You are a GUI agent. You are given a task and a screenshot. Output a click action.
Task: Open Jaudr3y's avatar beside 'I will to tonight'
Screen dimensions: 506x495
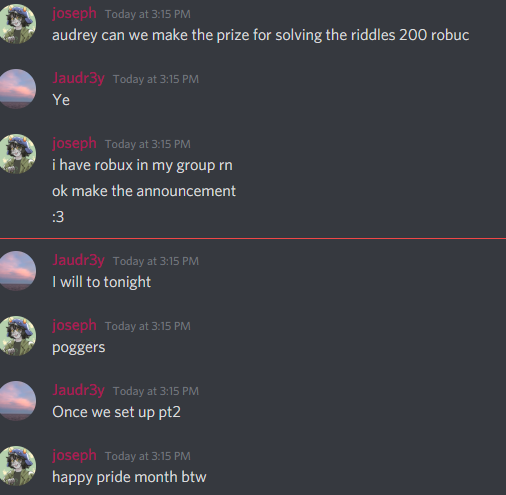point(17,271)
